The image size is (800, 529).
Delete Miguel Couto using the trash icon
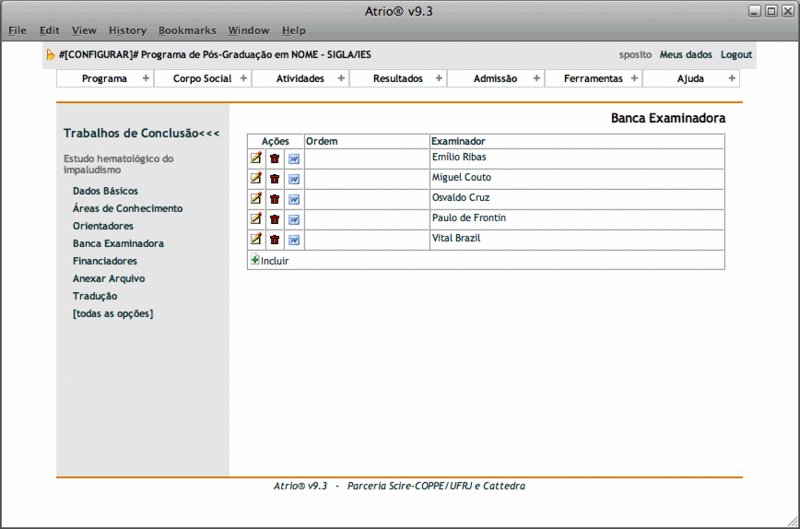pyautogui.click(x=274, y=179)
